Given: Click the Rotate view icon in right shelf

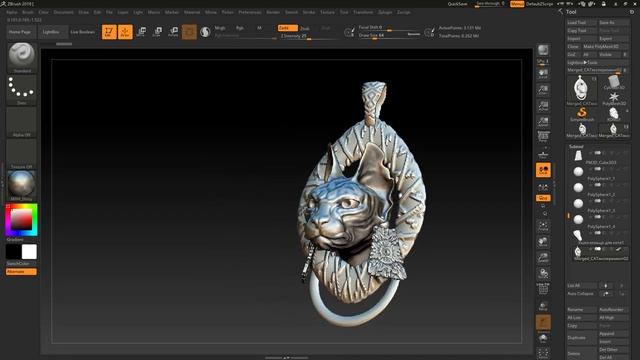Looking at the screenshot, I should point(543,273).
